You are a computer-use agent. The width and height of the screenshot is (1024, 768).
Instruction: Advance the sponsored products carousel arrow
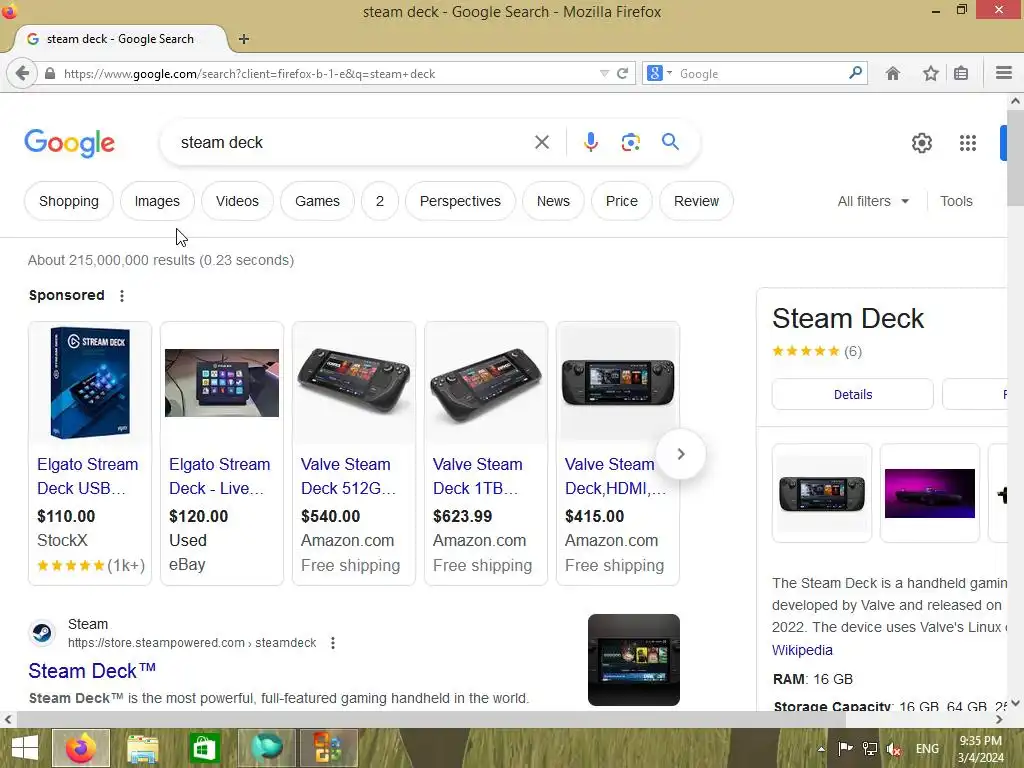[680, 454]
